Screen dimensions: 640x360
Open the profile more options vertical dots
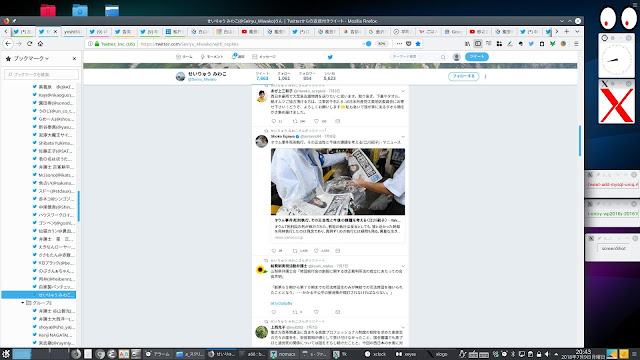pyautogui.click(x=485, y=76)
